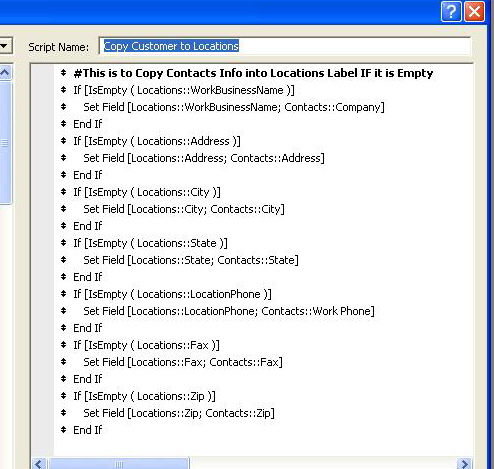Click horizontal scrollbar left arrow
Screen dimensions: 494x469
(39, 464)
